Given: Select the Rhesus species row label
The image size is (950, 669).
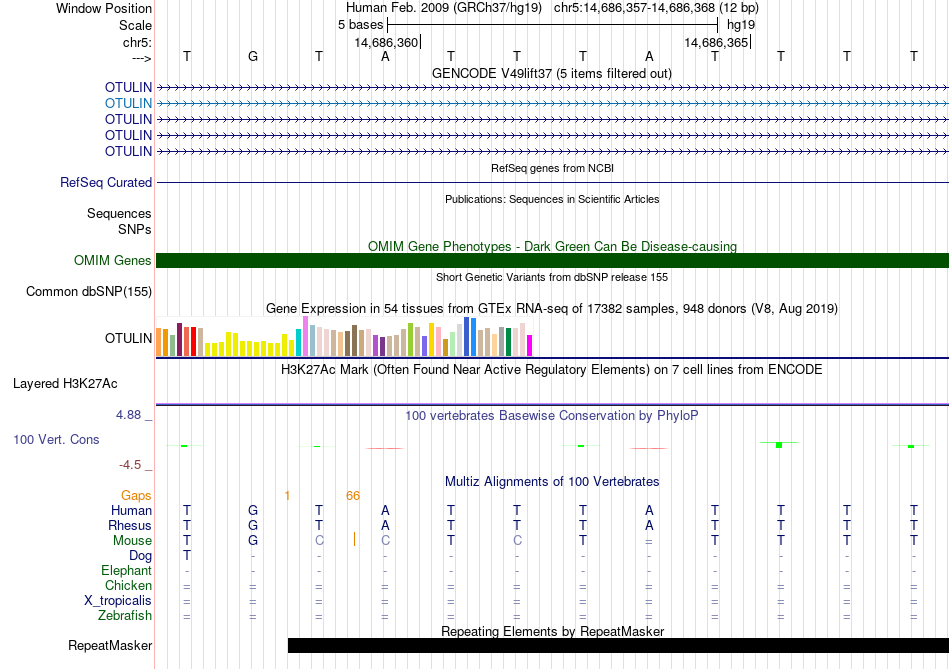Looking at the screenshot, I should coord(130,525).
